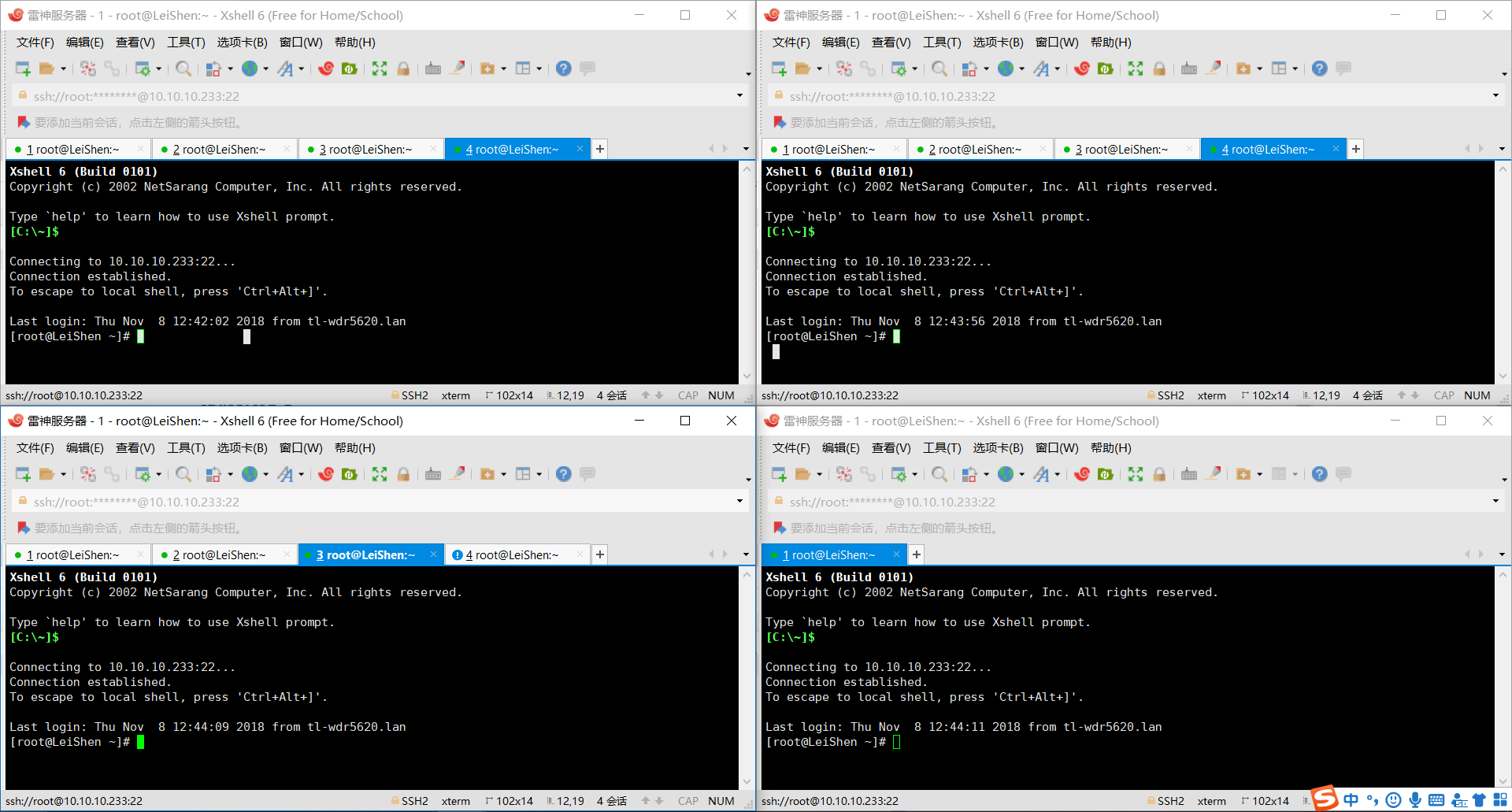Click terminal scrollbar up arrow, bottom-left window
Viewport: 1512px width, 812px height.
pyautogui.click(x=747, y=574)
